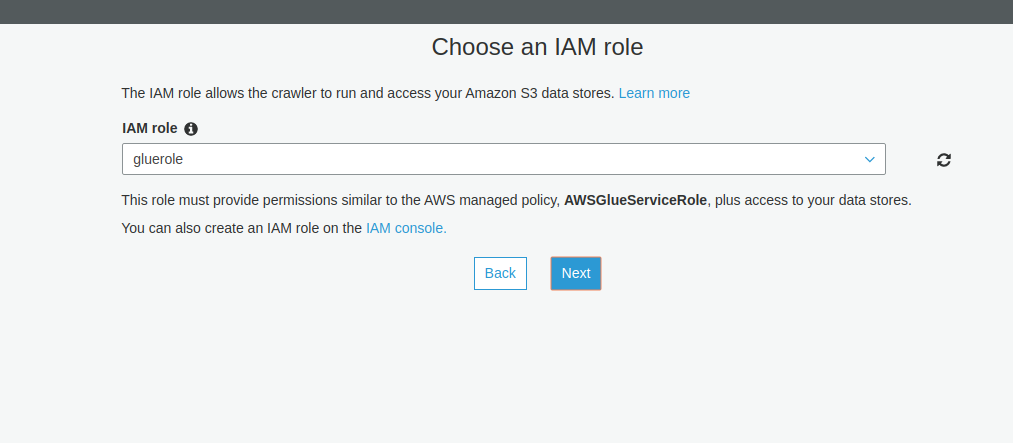The width and height of the screenshot is (1013, 443).
Task: Click the 'Amazon S3 data stores' phrase
Action: (539, 93)
